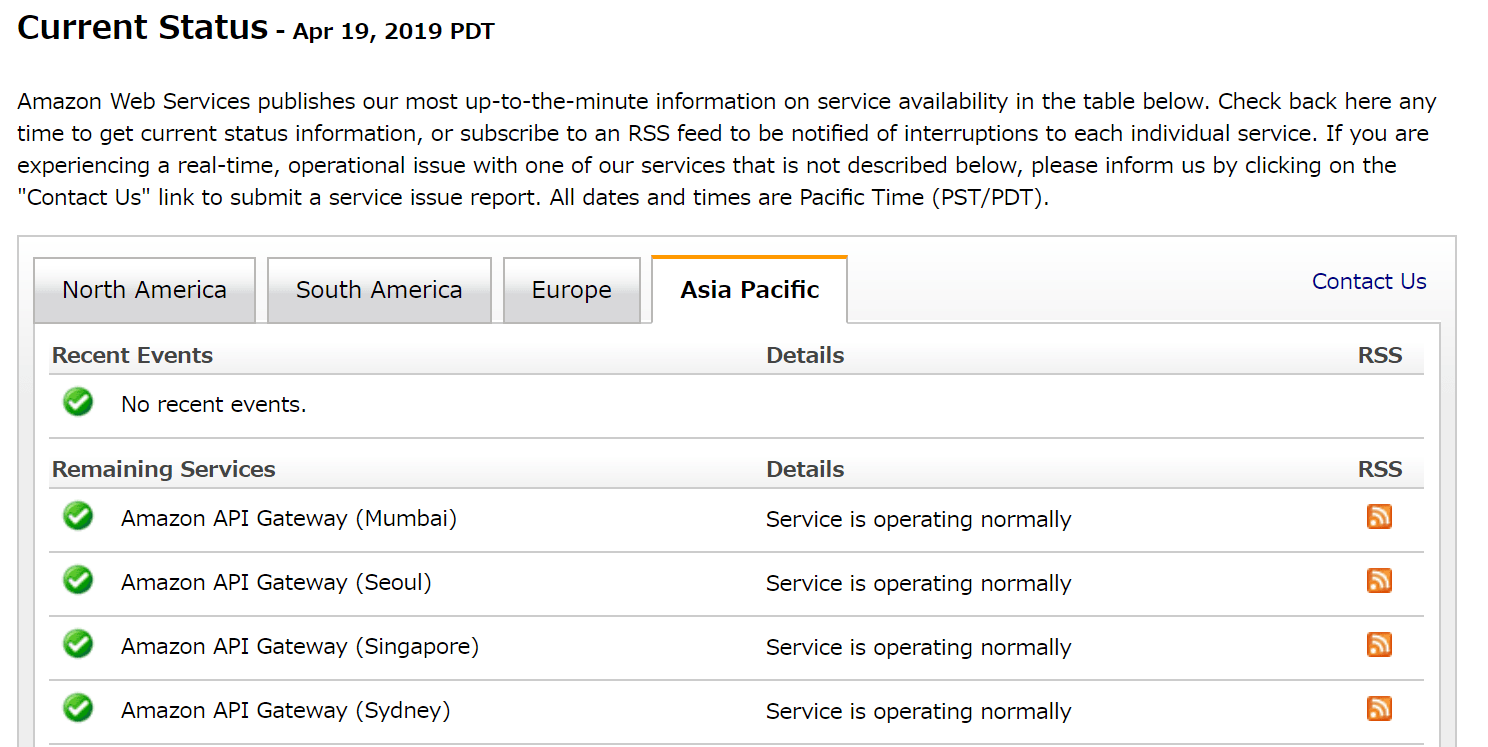
Task: Click the No recent events status icon
Action: (x=78, y=403)
